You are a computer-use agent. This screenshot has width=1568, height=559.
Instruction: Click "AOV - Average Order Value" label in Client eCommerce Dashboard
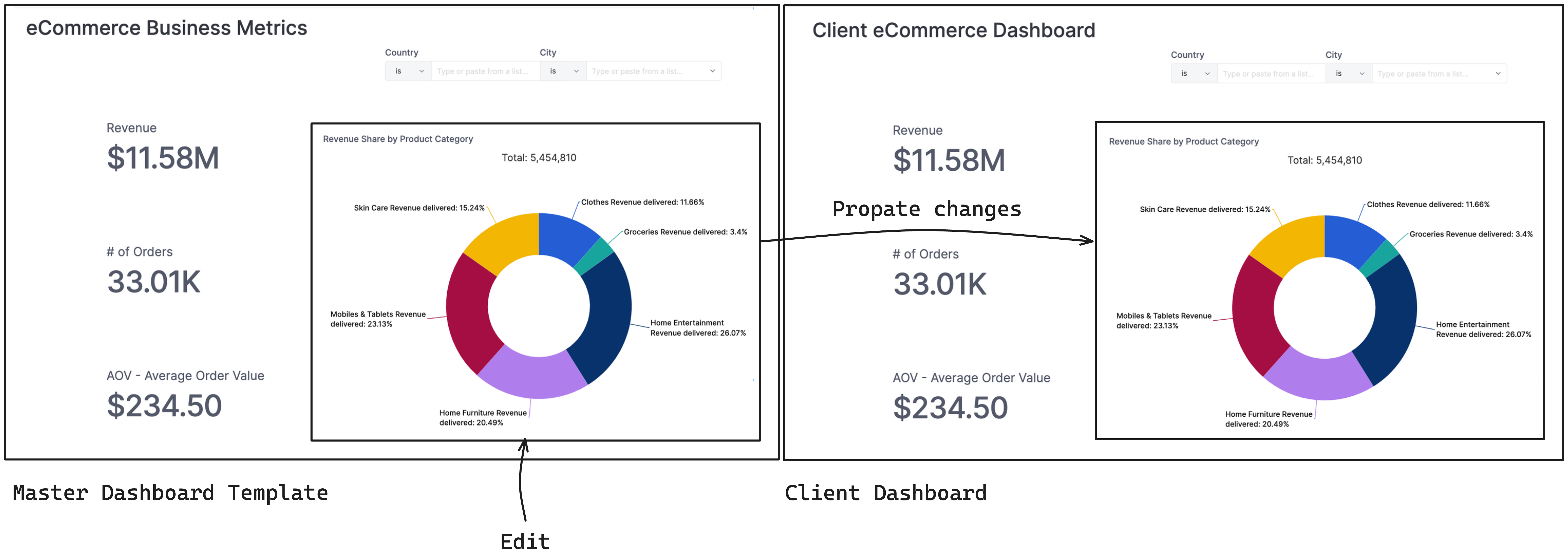coord(971,378)
